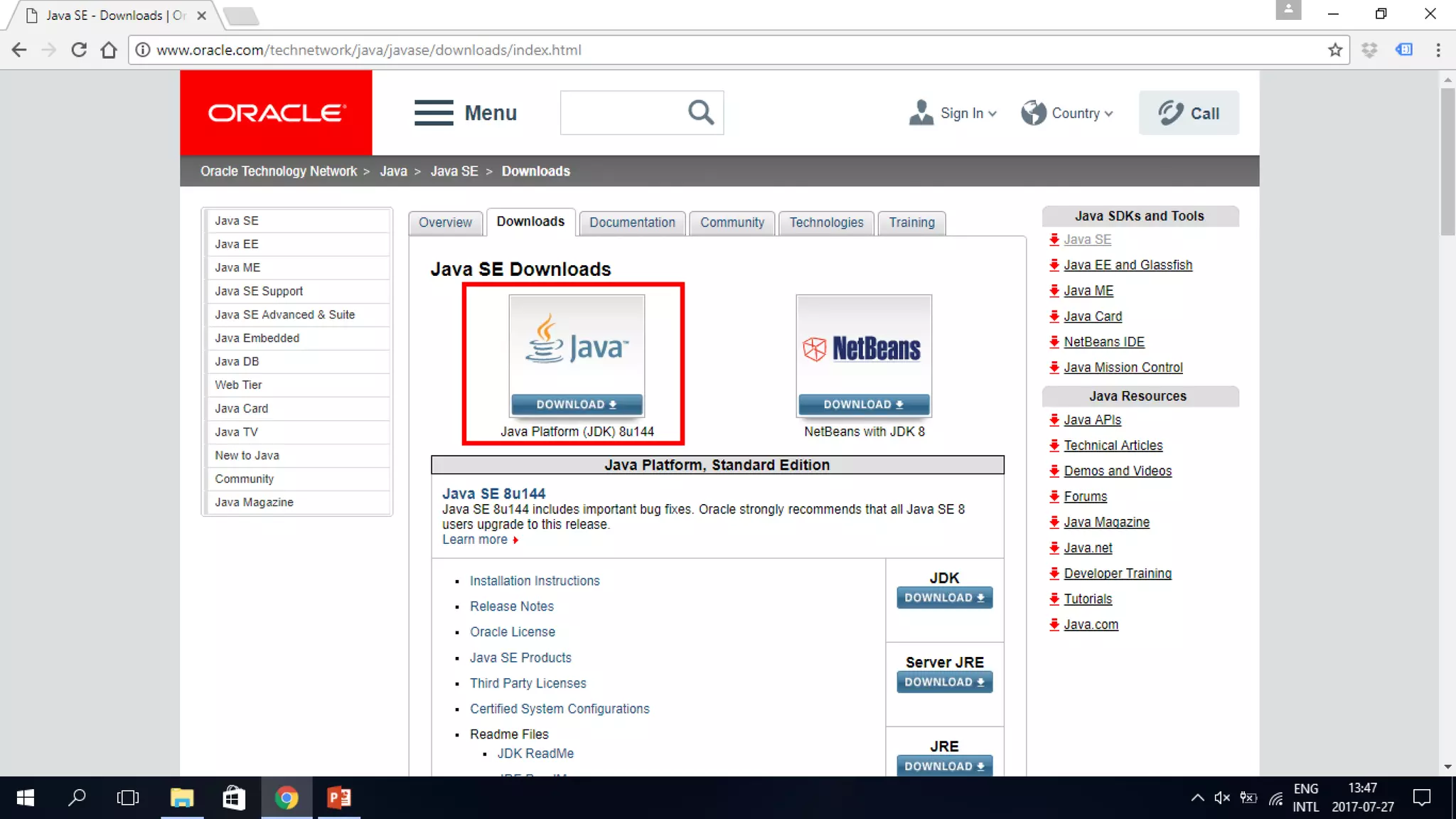Open Technical Articles resource link
This screenshot has width=1456, height=819.
(1113, 446)
